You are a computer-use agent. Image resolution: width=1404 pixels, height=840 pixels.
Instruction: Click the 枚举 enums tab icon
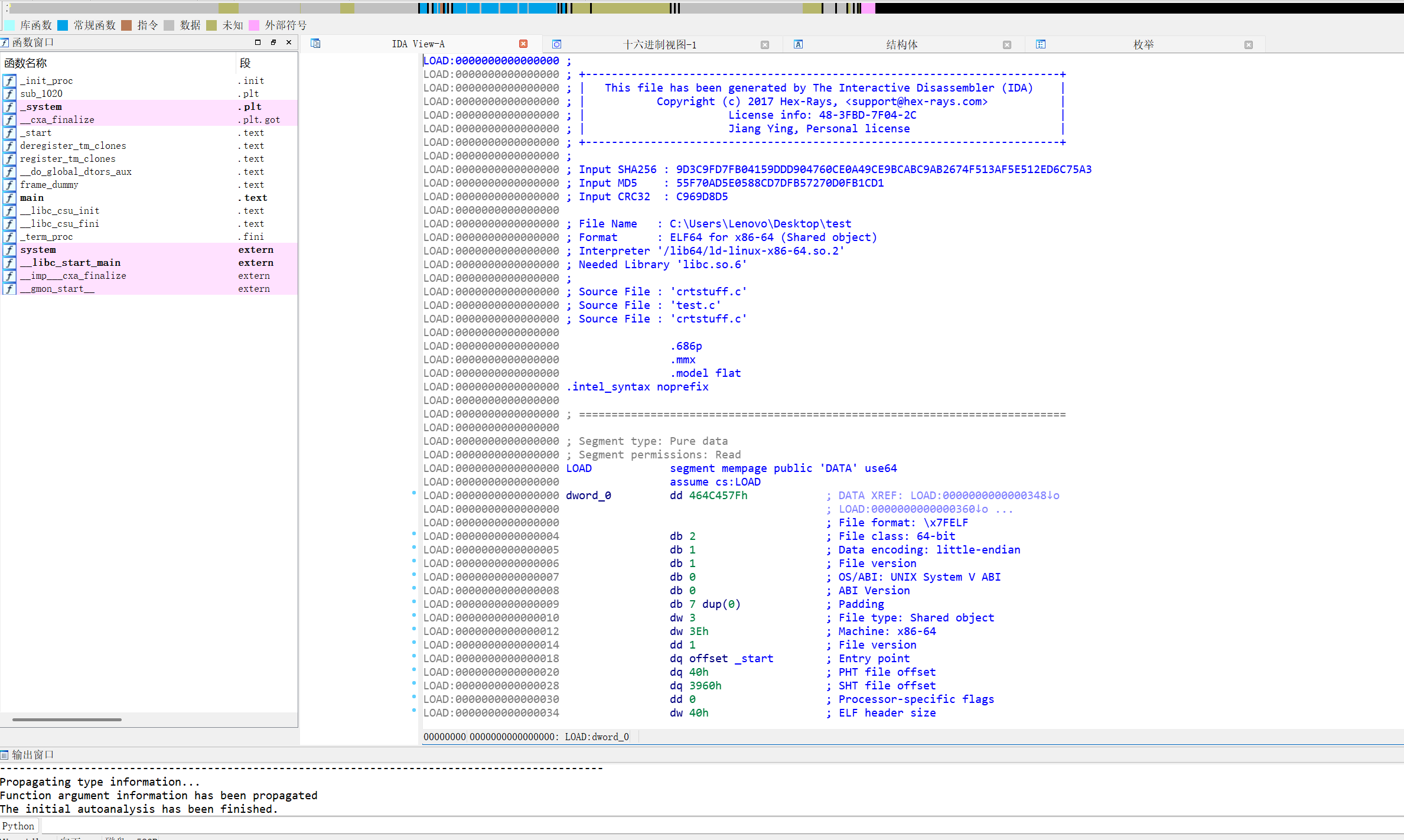coord(1041,44)
